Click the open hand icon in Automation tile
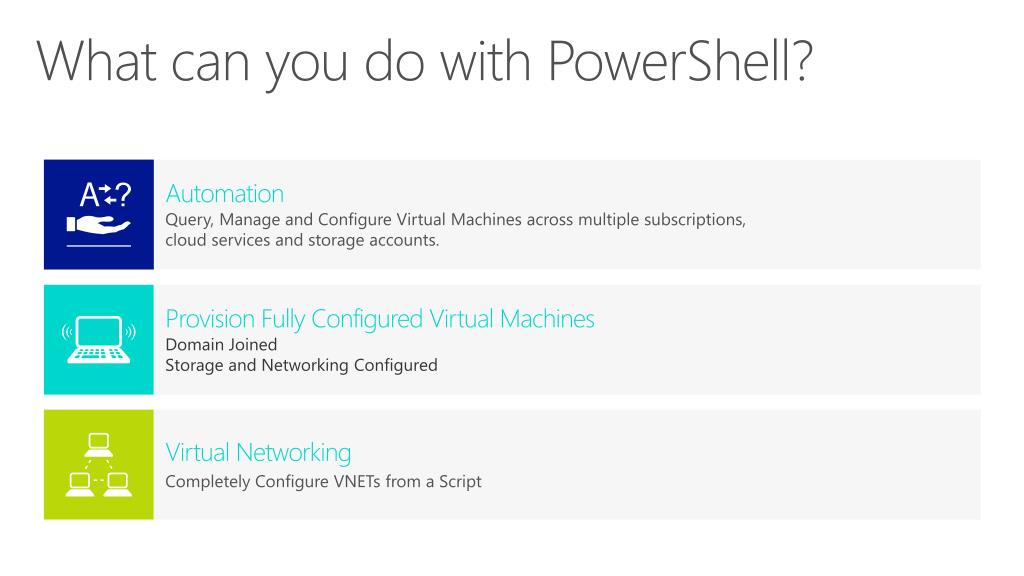The height and width of the screenshot is (576, 1024). [98, 222]
